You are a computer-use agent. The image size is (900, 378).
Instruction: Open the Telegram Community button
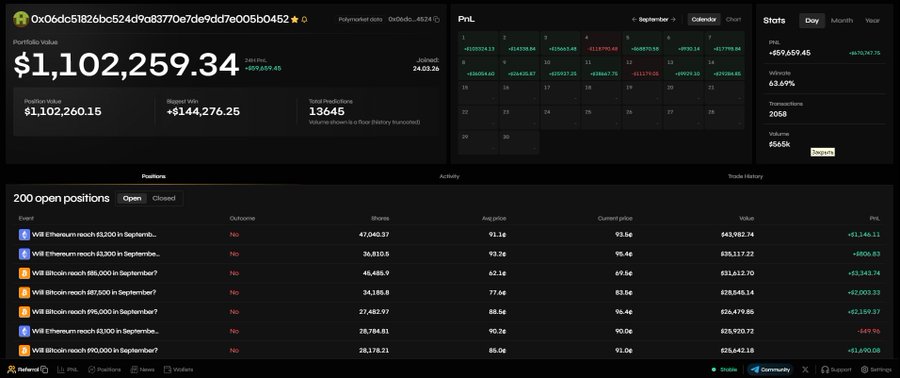pyautogui.click(x=770, y=369)
